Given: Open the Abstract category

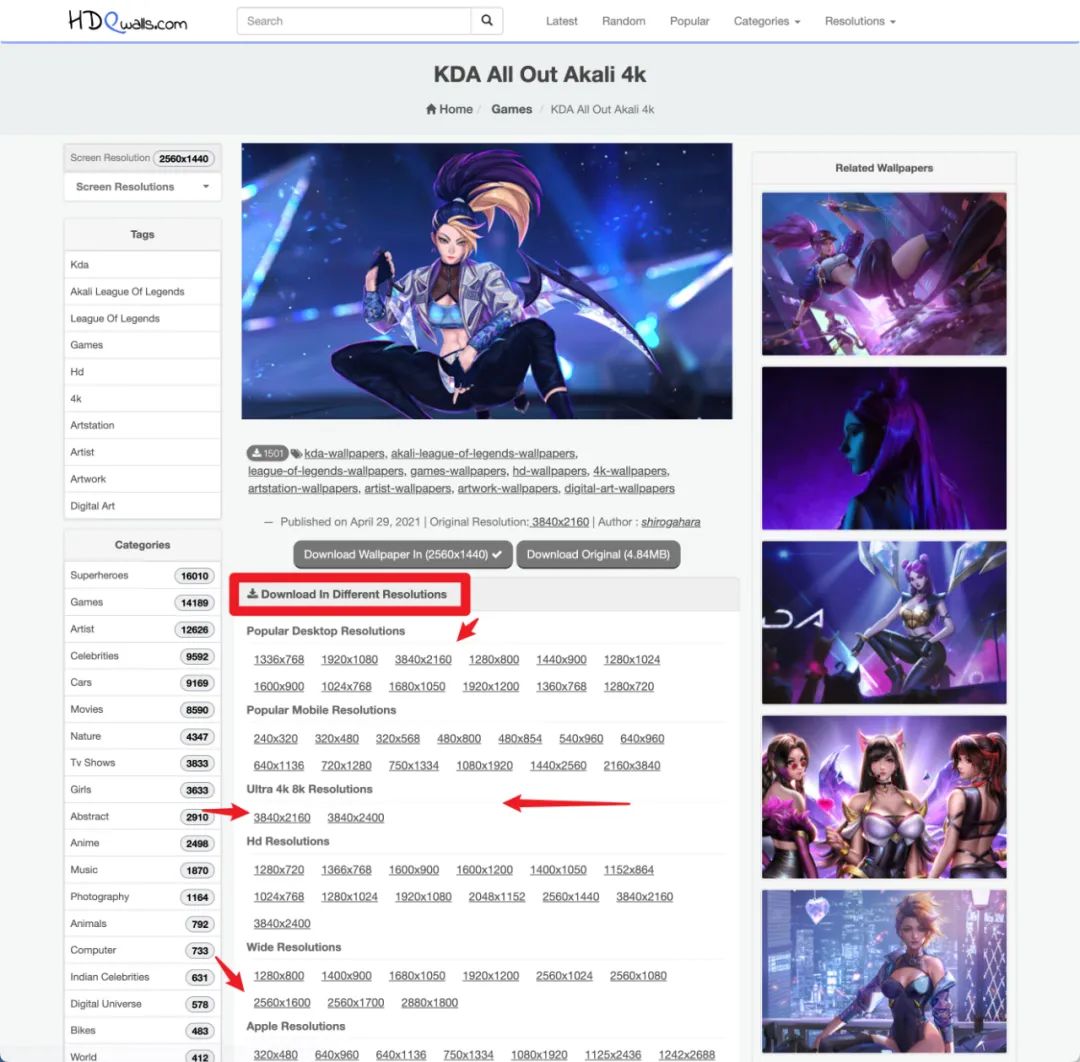Looking at the screenshot, I should coord(143,816).
